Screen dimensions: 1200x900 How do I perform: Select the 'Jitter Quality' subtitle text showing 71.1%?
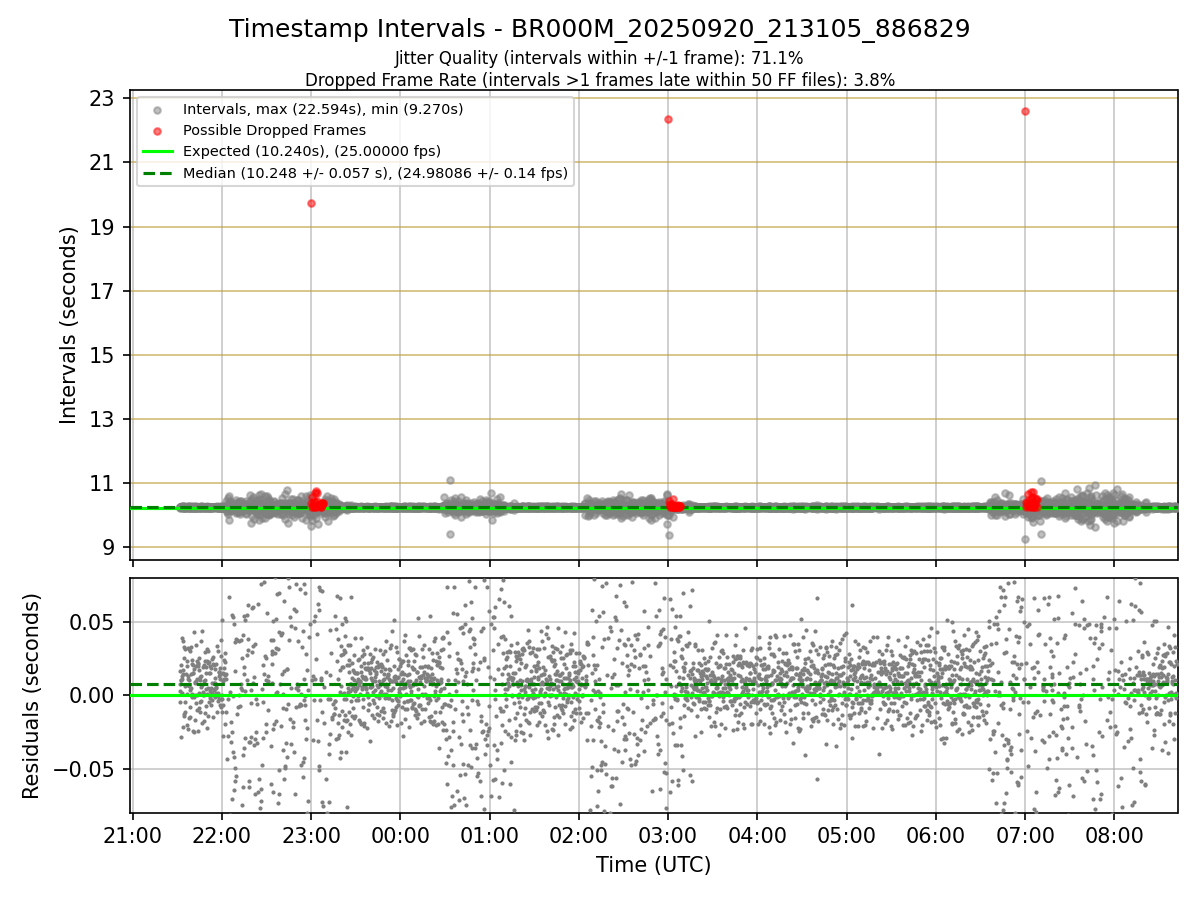point(600,58)
